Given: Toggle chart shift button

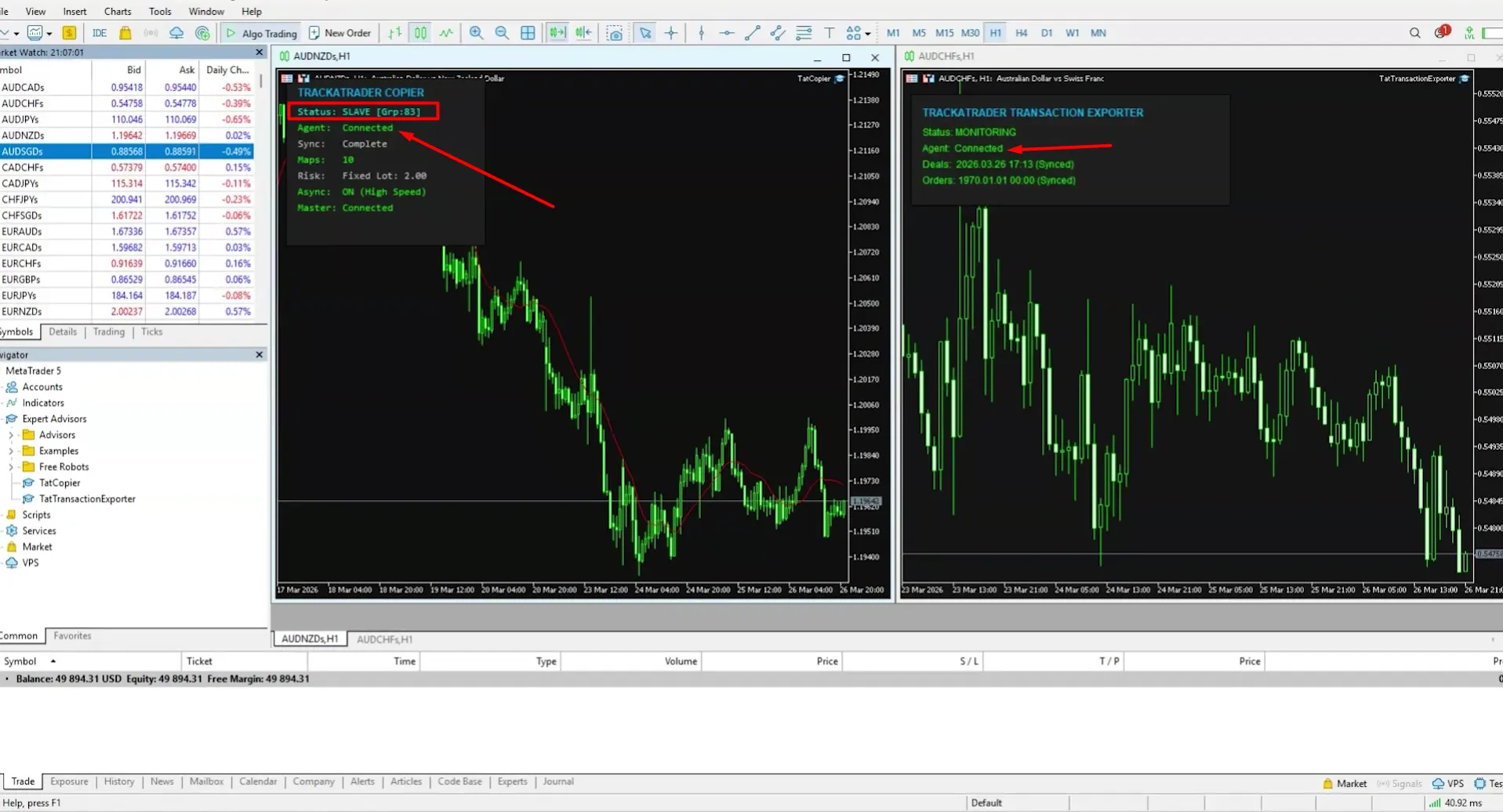Looking at the screenshot, I should 583,33.
